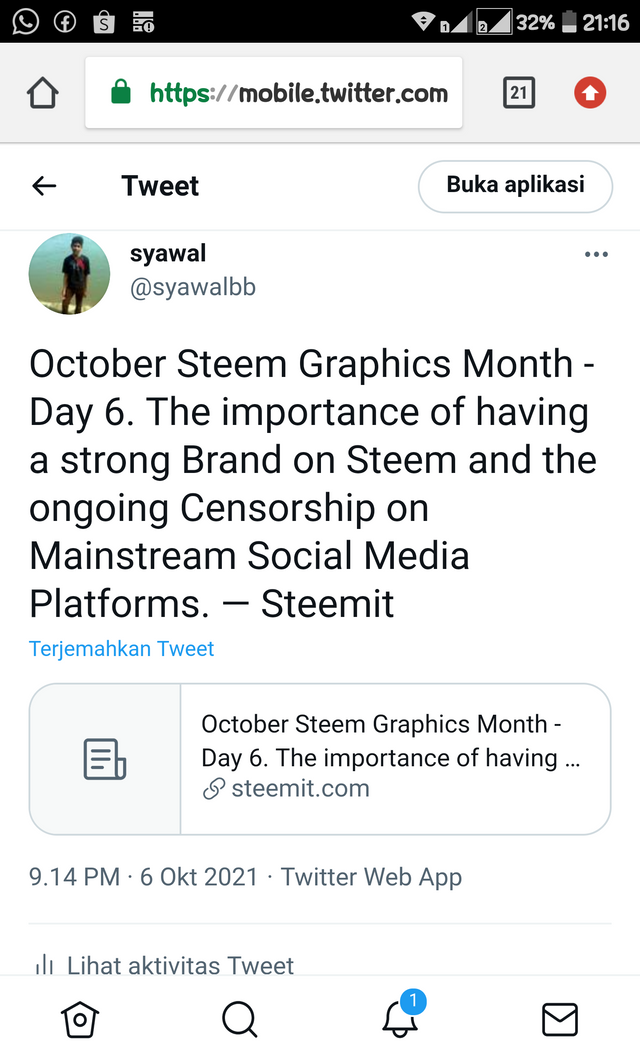Focus the mobile.twitter.com address bar

coord(274,93)
